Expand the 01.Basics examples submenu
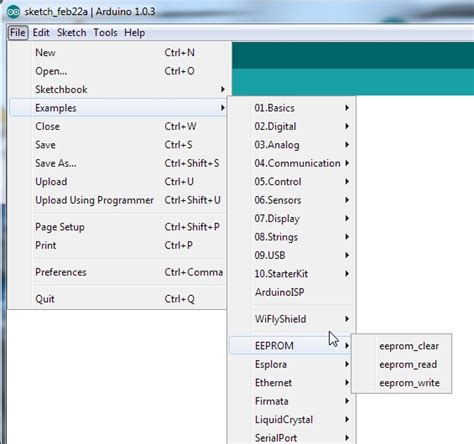The height and width of the screenshot is (444, 474). tap(292, 108)
